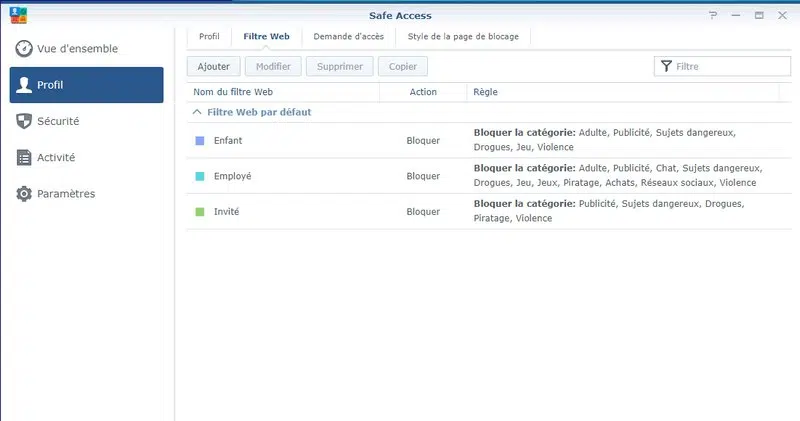Close the Safe Access window
The width and height of the screenshot is (800, 421).
(x=782, y=15)
